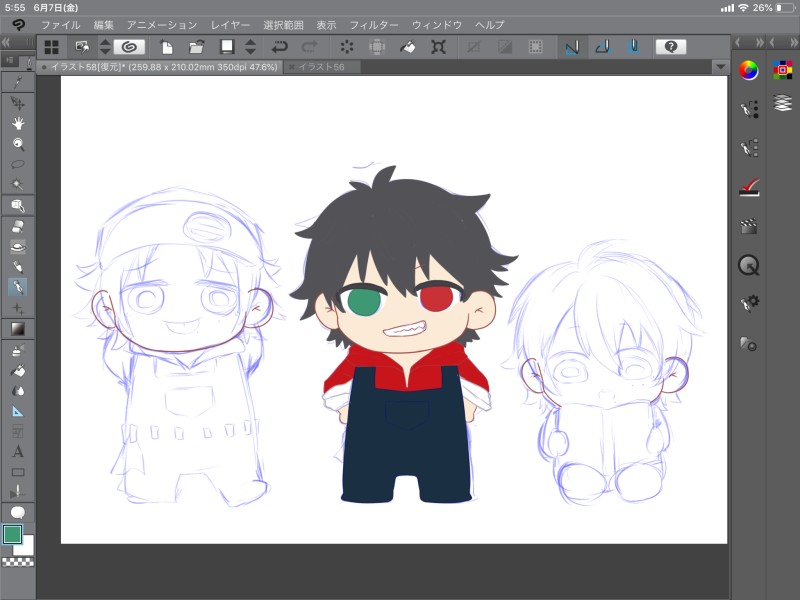Open the Color set palette
Viewport: 800px width, 600px height.
(x=783, y=70)
